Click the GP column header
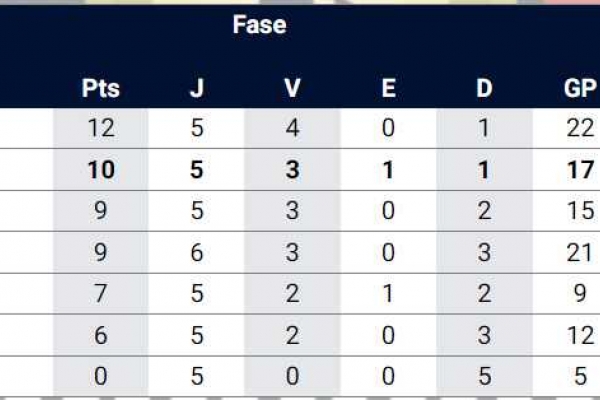Viewport: 600px width, 400px height. [580, 88]
